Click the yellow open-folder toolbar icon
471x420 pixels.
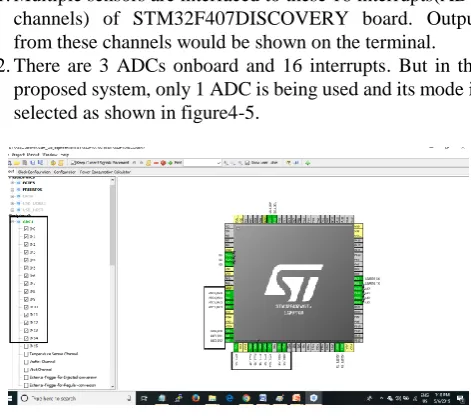(x=17, y=163)
